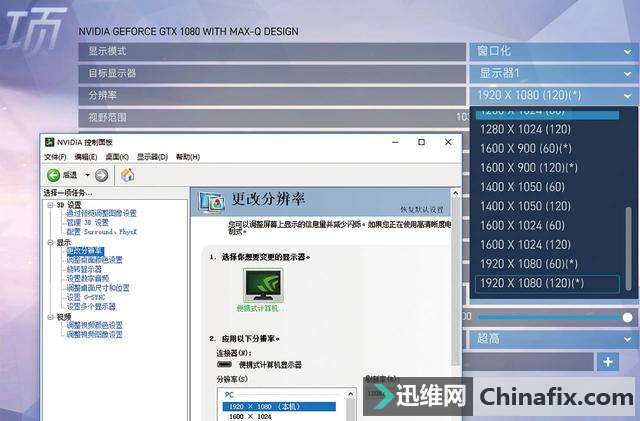Collapse the 视频 tree node
Image resolution: width=640 pixels, height=421 pixels.
click(x=50, y=317)
